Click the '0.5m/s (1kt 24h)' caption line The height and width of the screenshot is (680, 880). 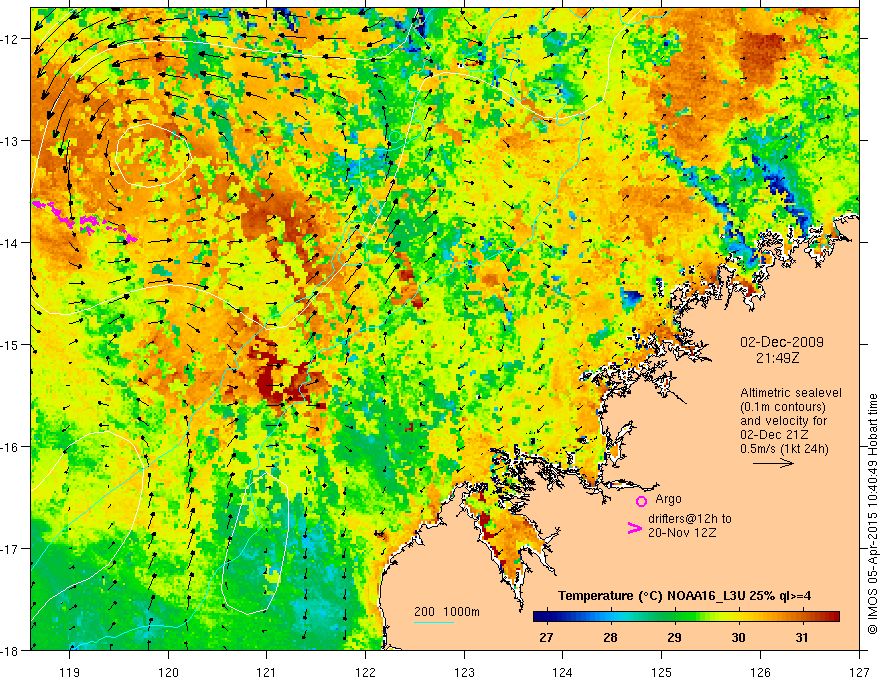784,449
